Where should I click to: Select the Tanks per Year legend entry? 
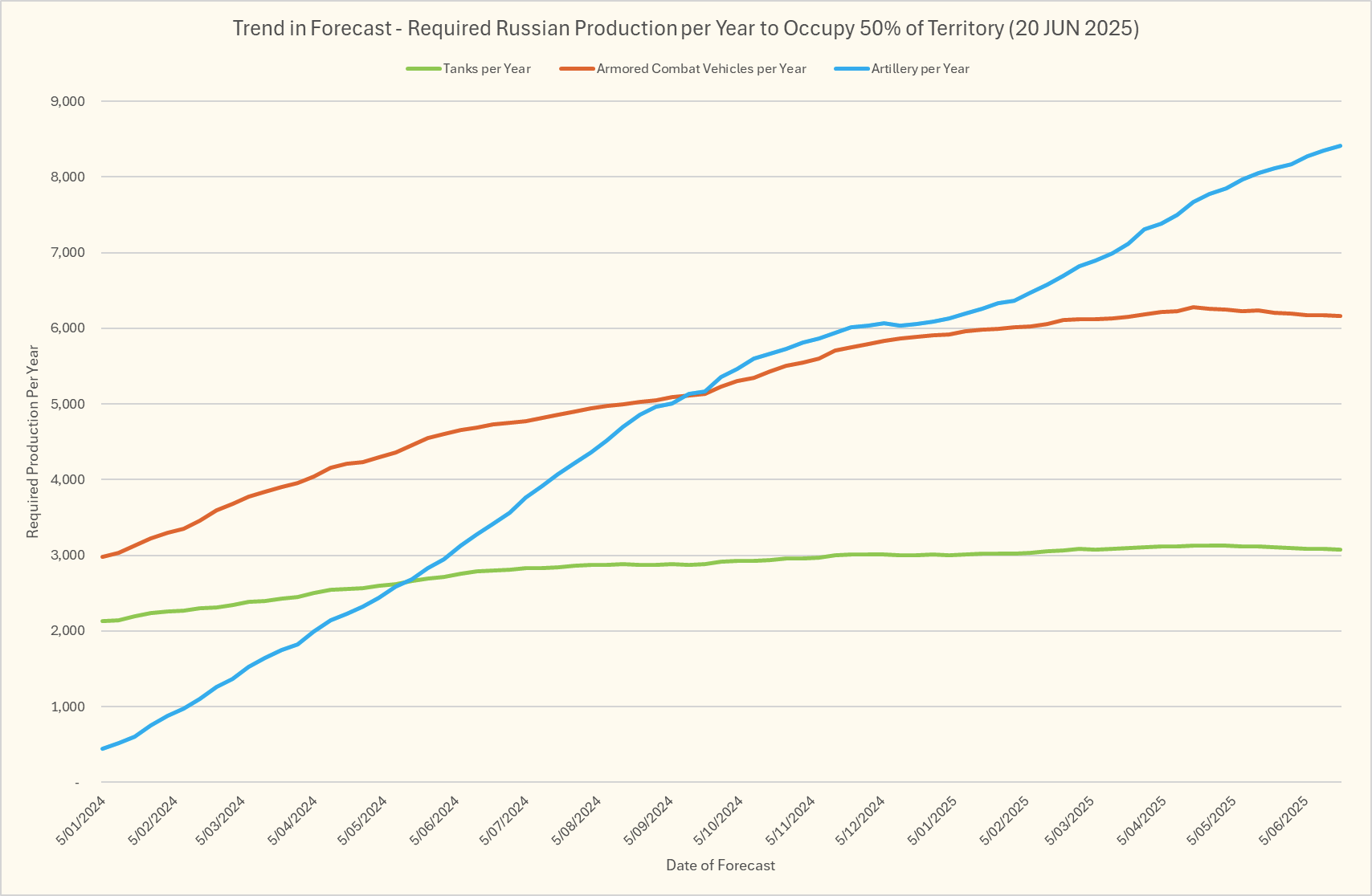[487, 69]
